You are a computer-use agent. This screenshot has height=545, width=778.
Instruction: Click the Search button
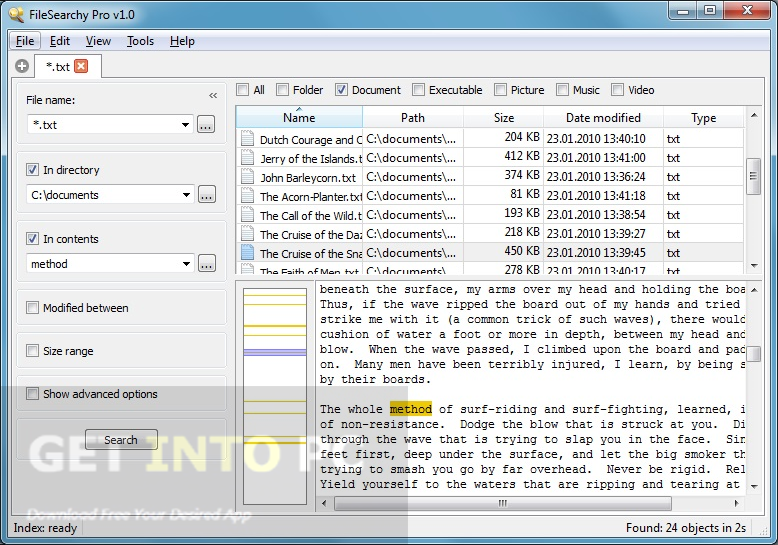pos(121,440)
